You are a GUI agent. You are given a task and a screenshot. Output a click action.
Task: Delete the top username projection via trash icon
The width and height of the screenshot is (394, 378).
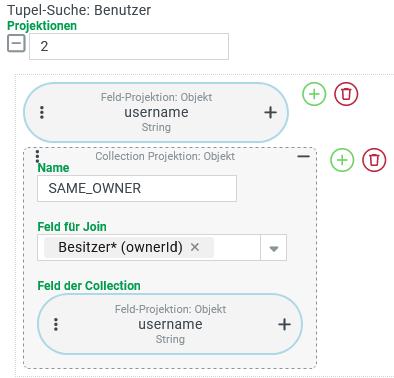point(346,94)
